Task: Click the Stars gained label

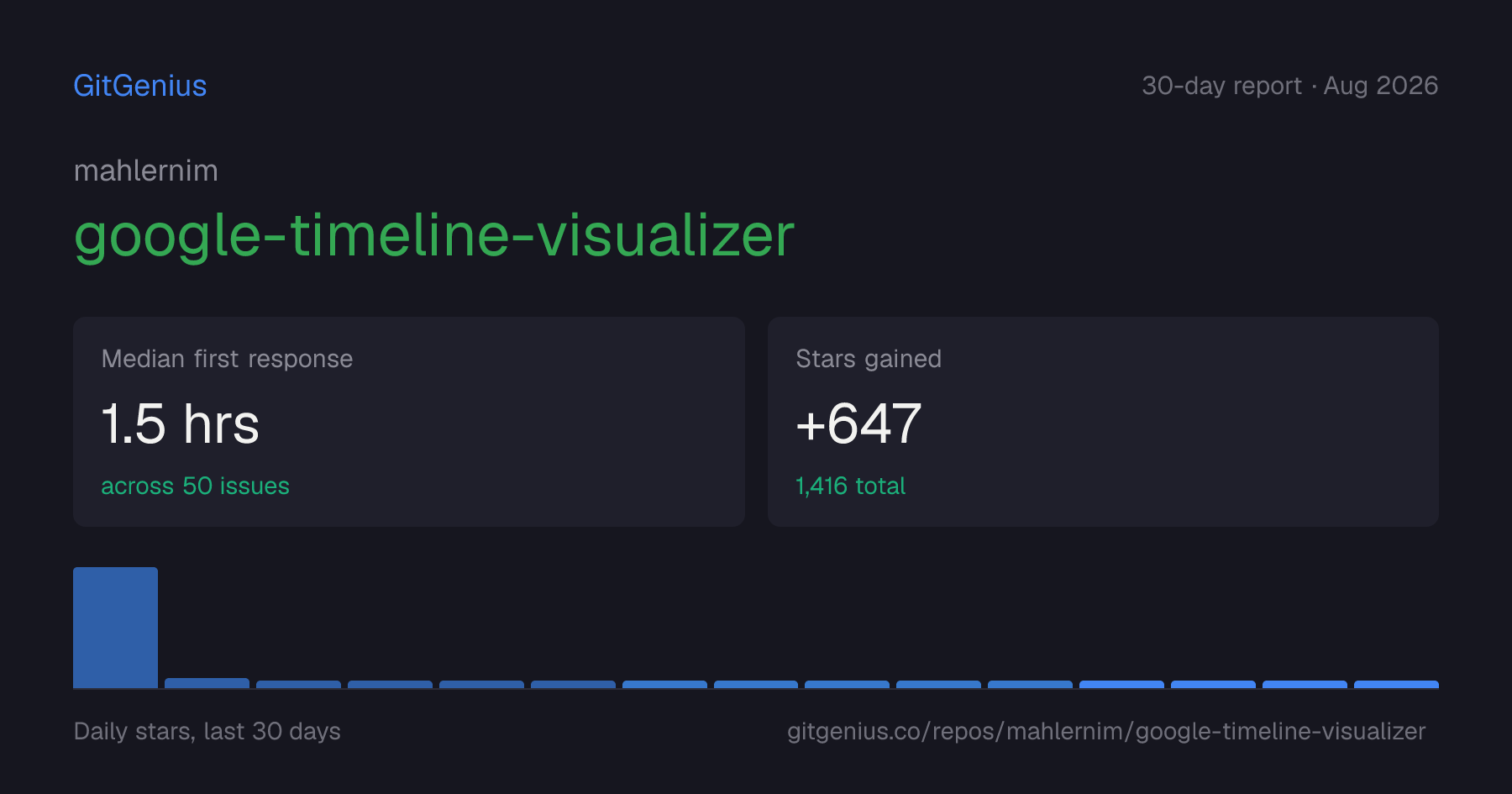Action: coord(869,359)
